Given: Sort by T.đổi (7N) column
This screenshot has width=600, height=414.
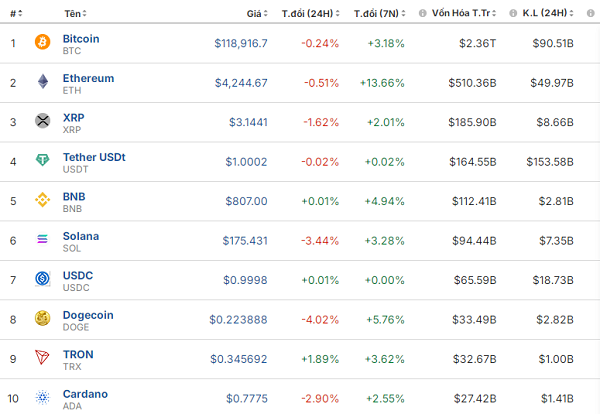Looking at the screenshot, I should click(x=379, y=14).
